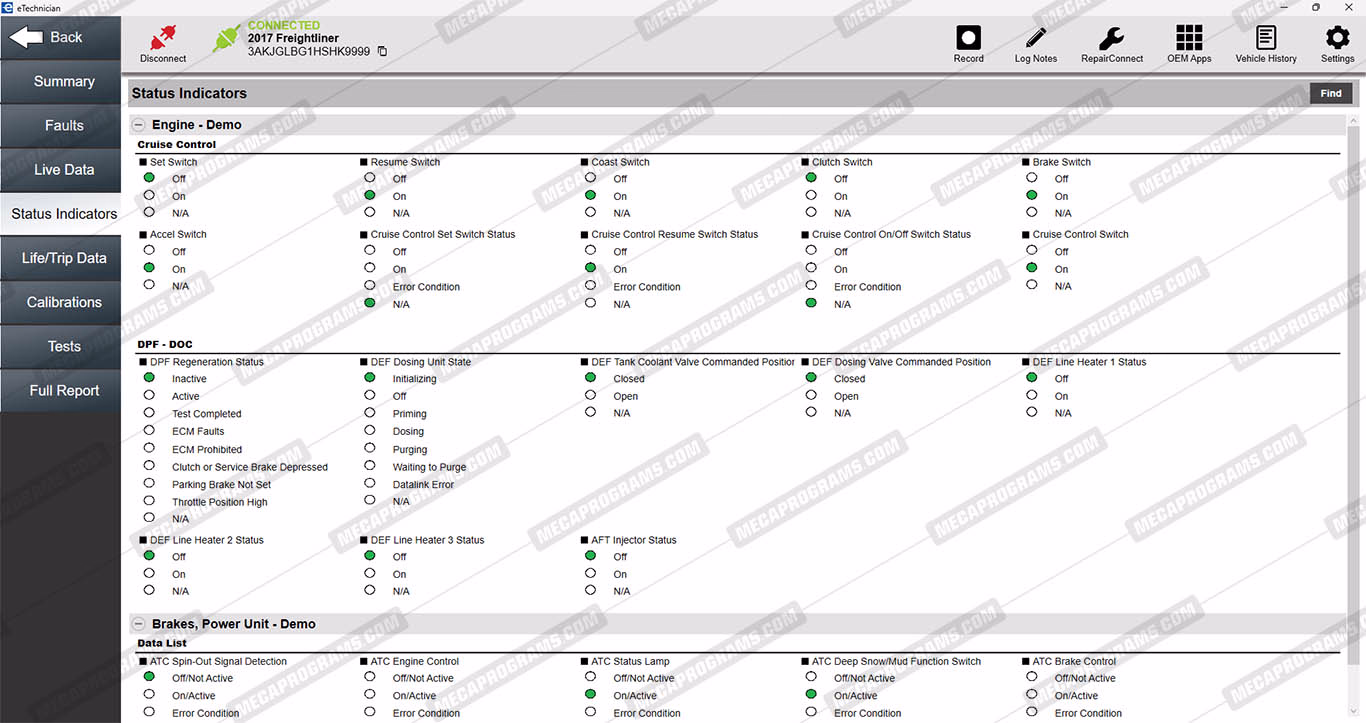Switch to the Live Data tab
The height and width of the screenshot is (723, 1366).
(63, 170)
